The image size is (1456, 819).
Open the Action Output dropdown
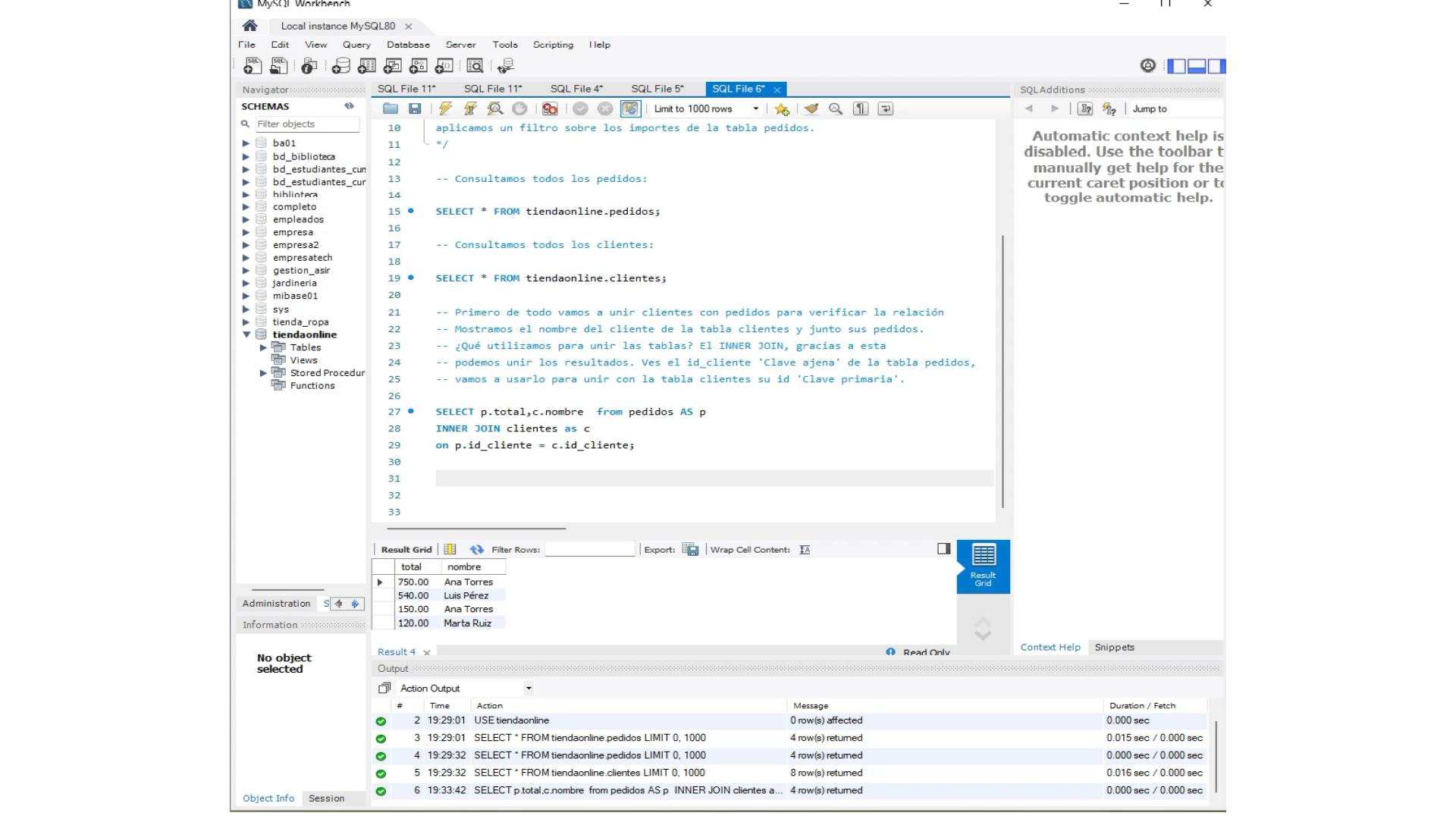click(x=528, y=688)
